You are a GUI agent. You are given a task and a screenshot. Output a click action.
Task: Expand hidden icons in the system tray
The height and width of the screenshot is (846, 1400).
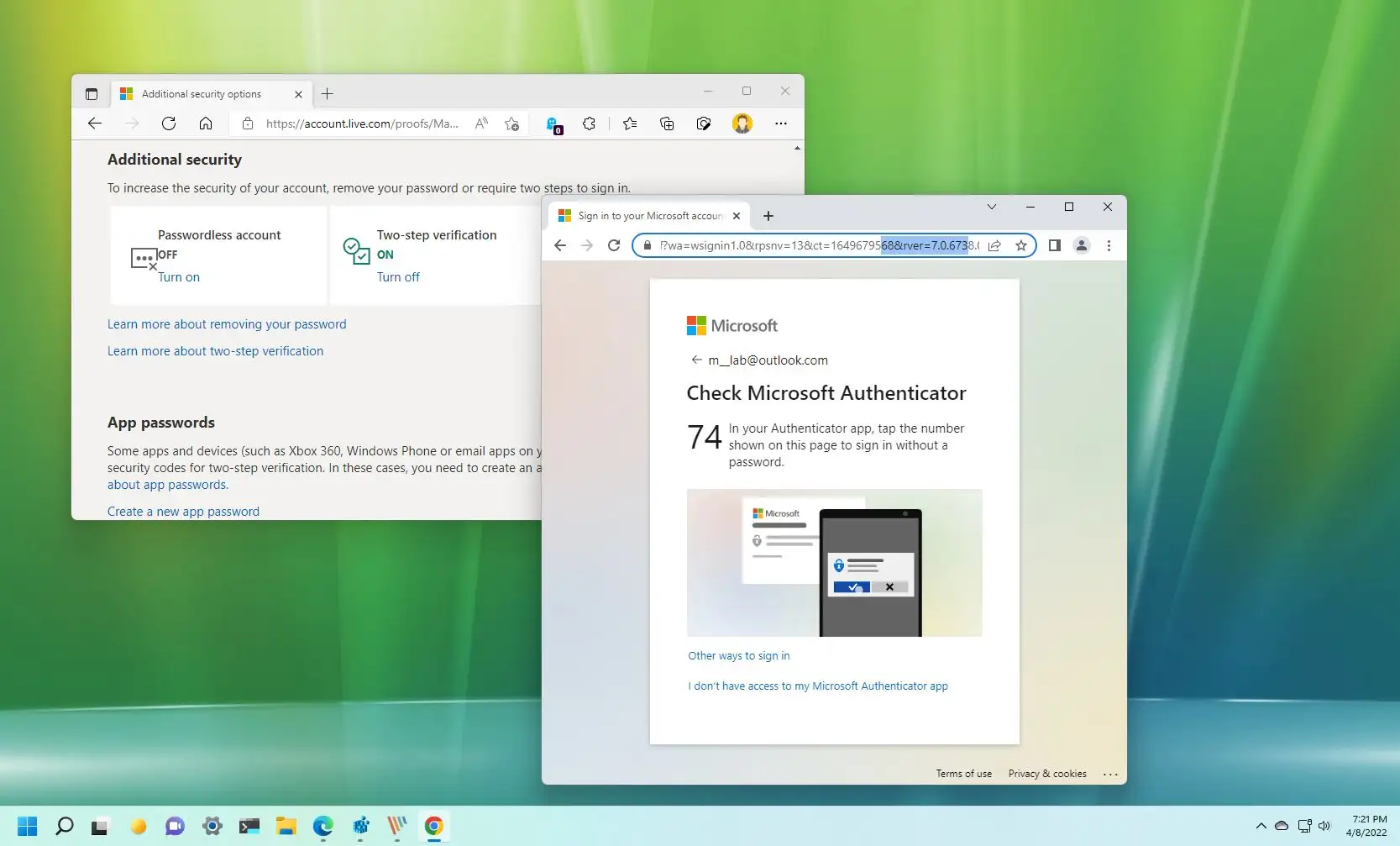coord(1261,827)
